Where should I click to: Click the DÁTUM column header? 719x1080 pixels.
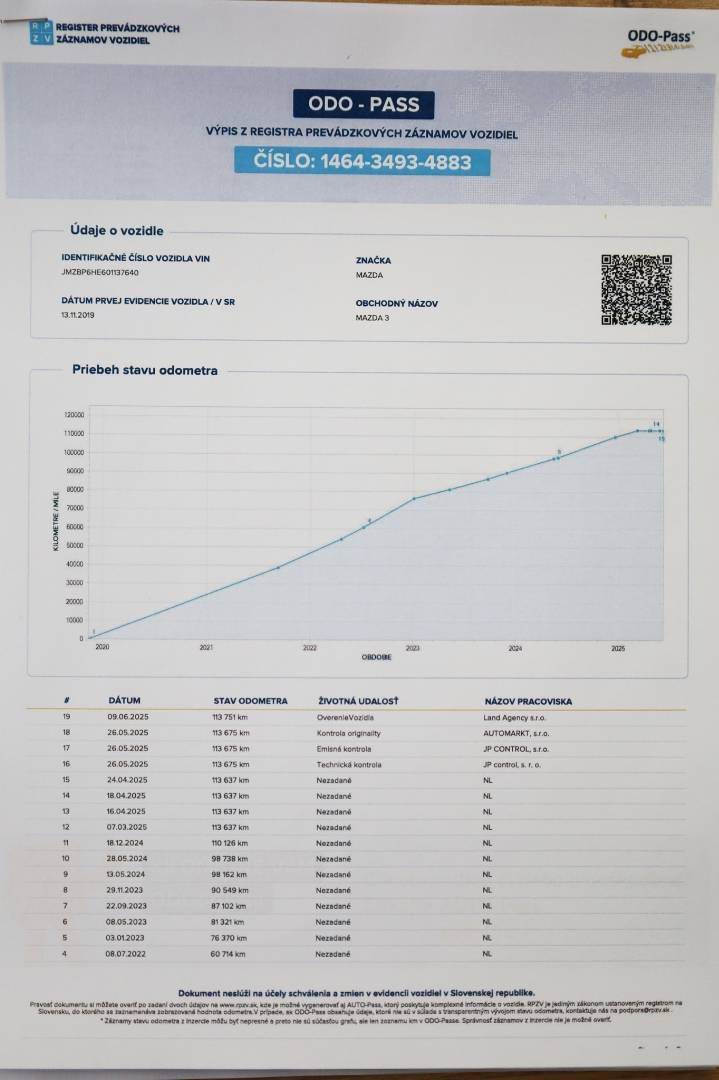[124, 700]
